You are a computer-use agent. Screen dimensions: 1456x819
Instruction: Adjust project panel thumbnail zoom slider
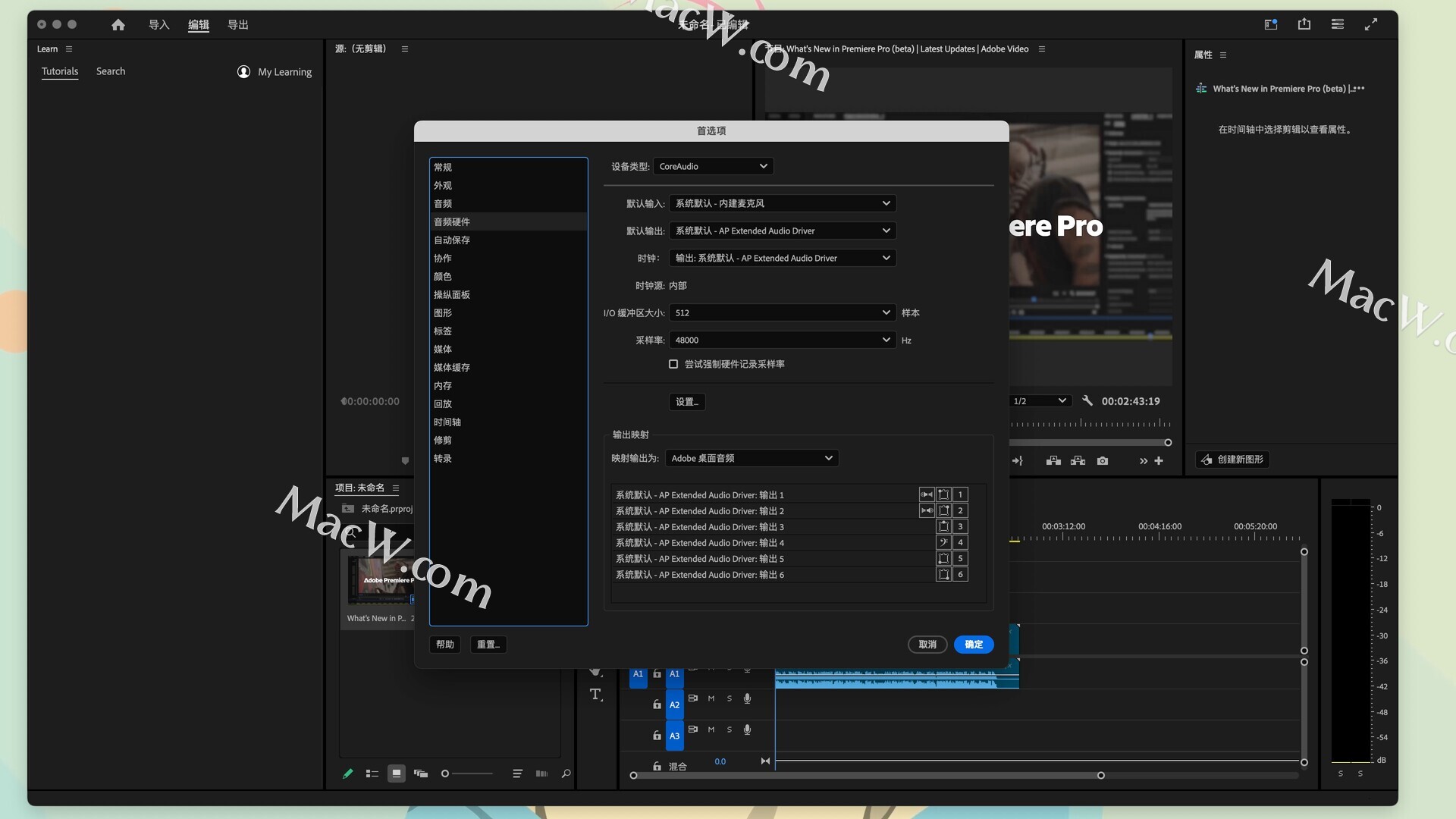(x=467, y=773)
